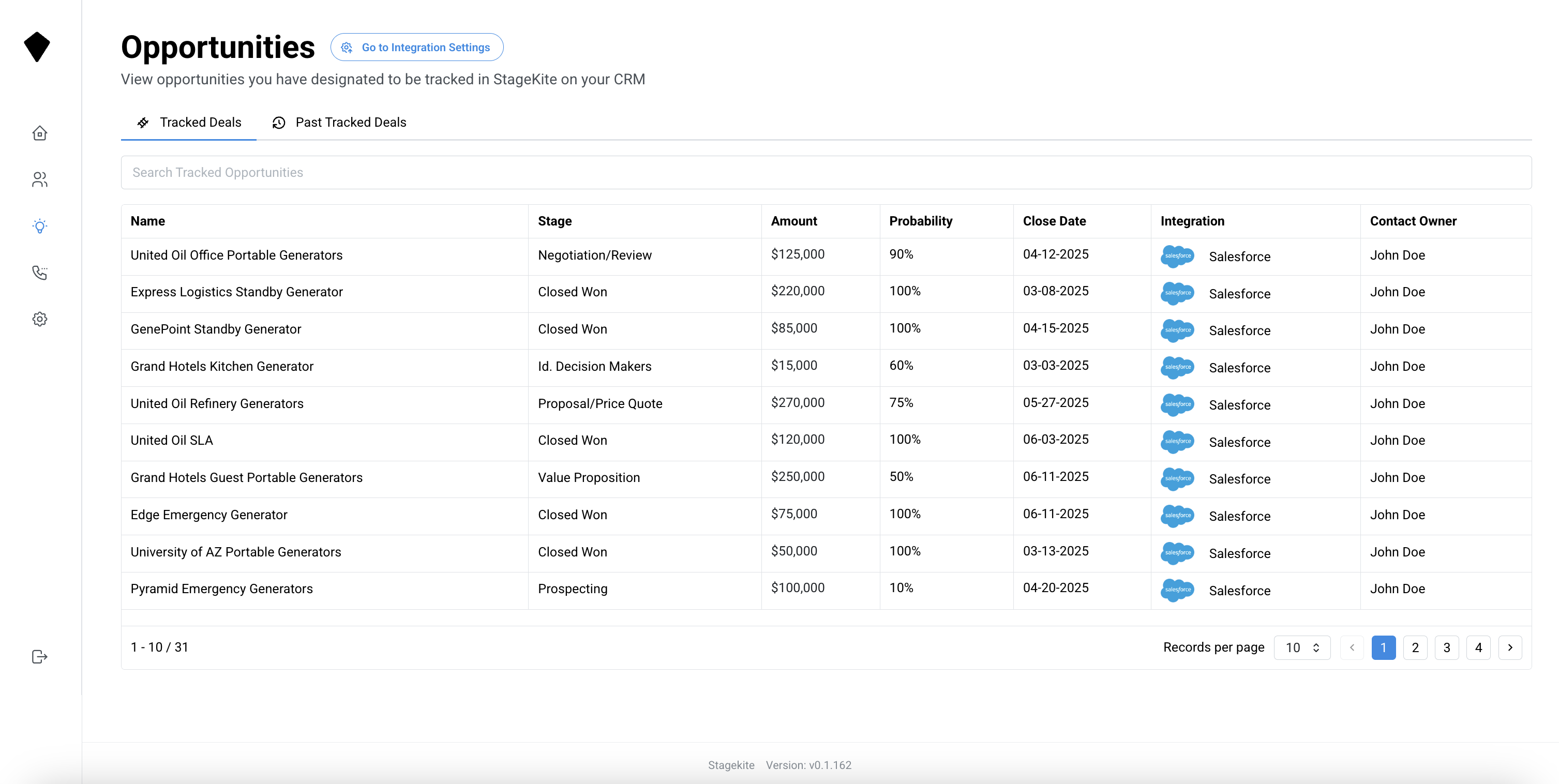Click the logout icon in sidebar
Viewport: 1559px width, 784px height.
pos(39,656)
